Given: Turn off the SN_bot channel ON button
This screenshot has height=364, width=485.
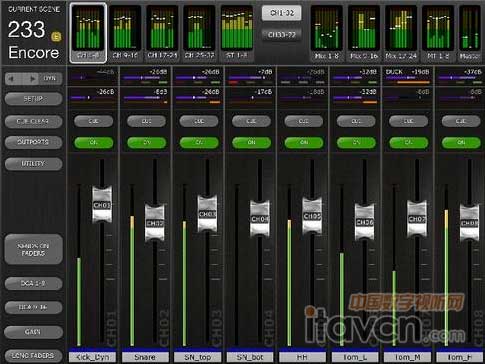Looking at the screenshot, I should [x=251, y=143].
